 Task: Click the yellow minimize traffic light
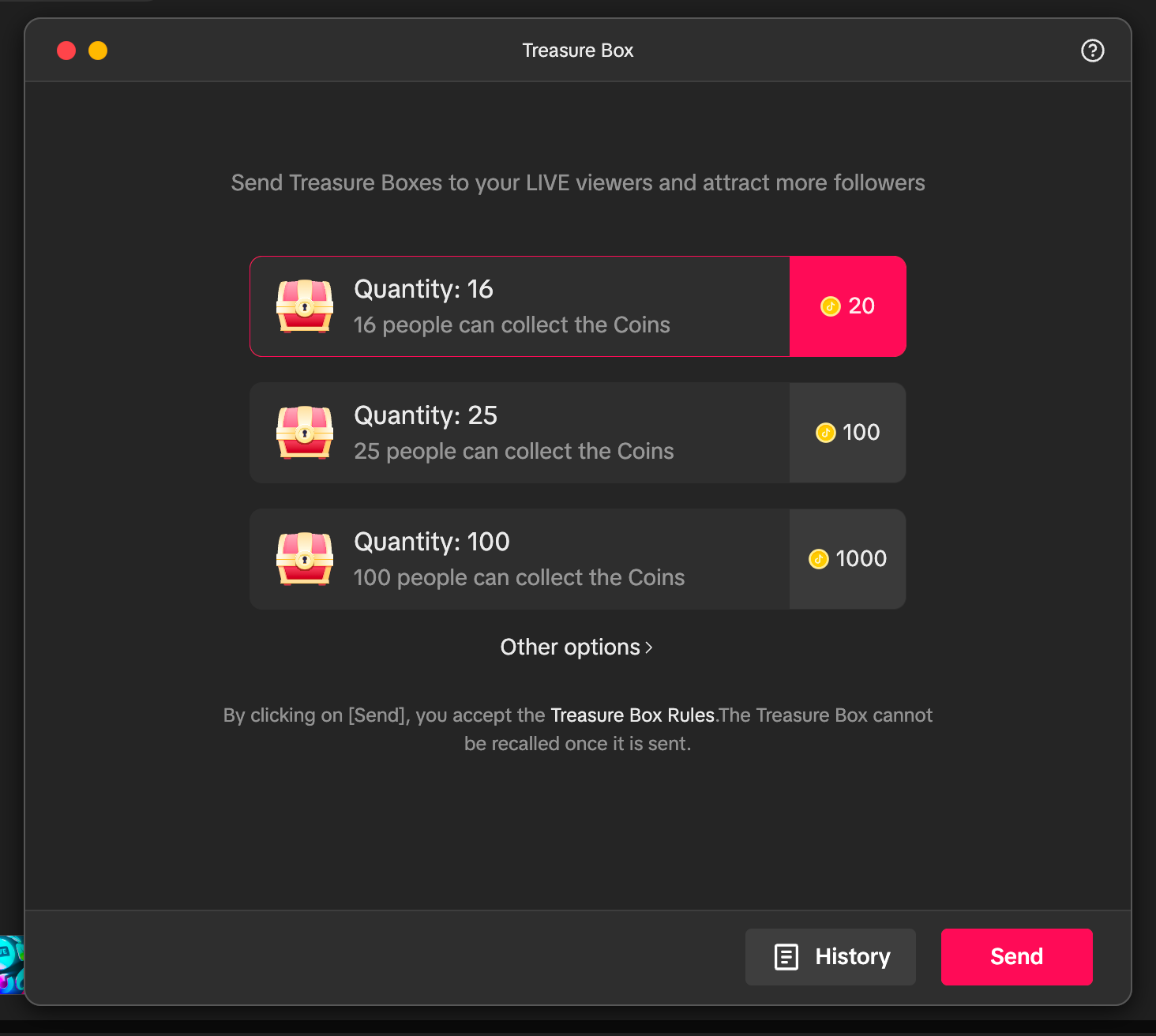coord(98,50)
